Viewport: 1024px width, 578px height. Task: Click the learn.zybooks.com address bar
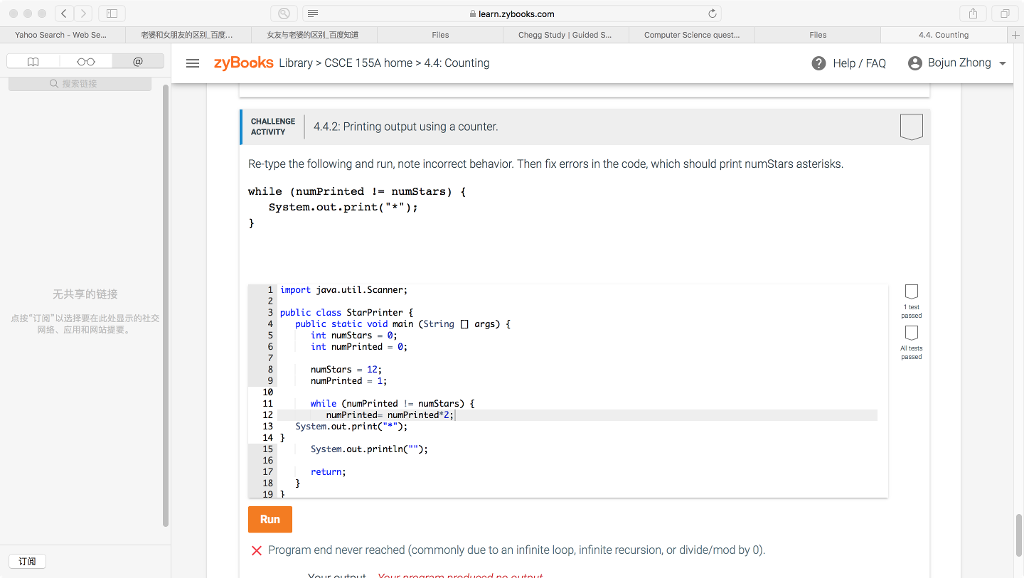(513, 13)
